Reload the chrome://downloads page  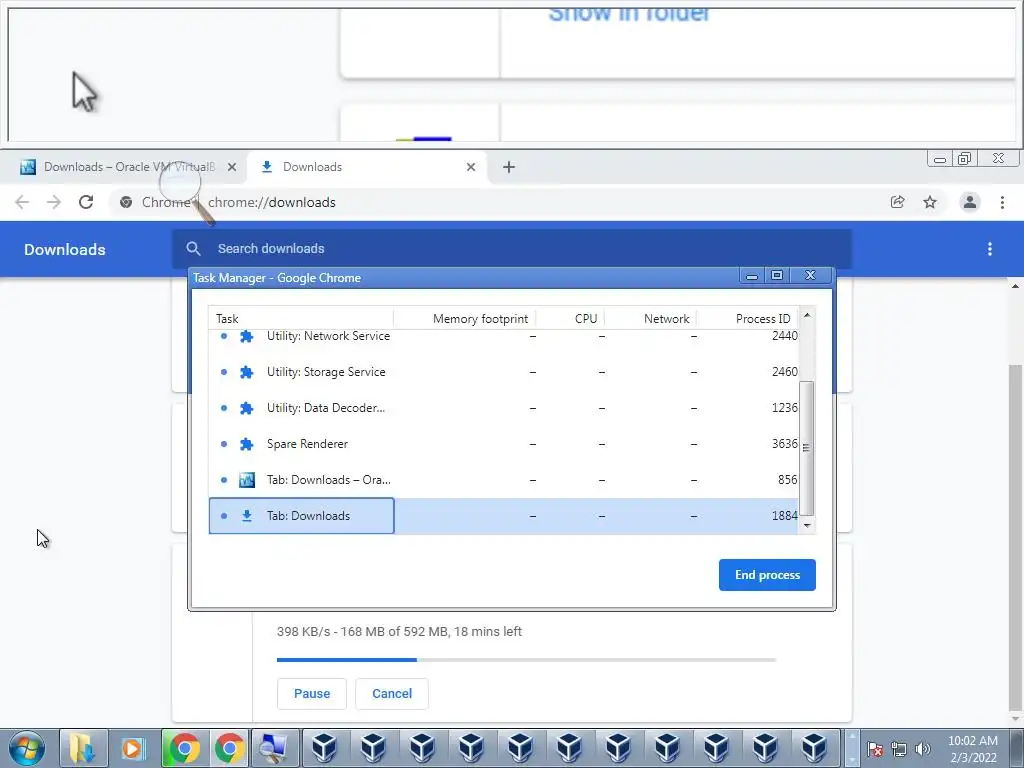[x=86, y=202]
